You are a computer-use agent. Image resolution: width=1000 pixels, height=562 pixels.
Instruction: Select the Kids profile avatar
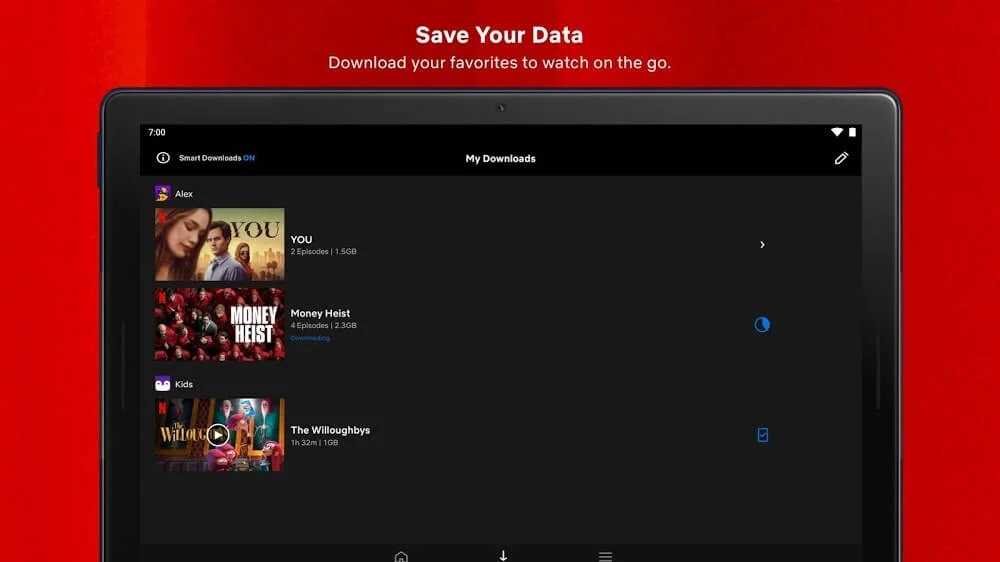coord(163,384)
